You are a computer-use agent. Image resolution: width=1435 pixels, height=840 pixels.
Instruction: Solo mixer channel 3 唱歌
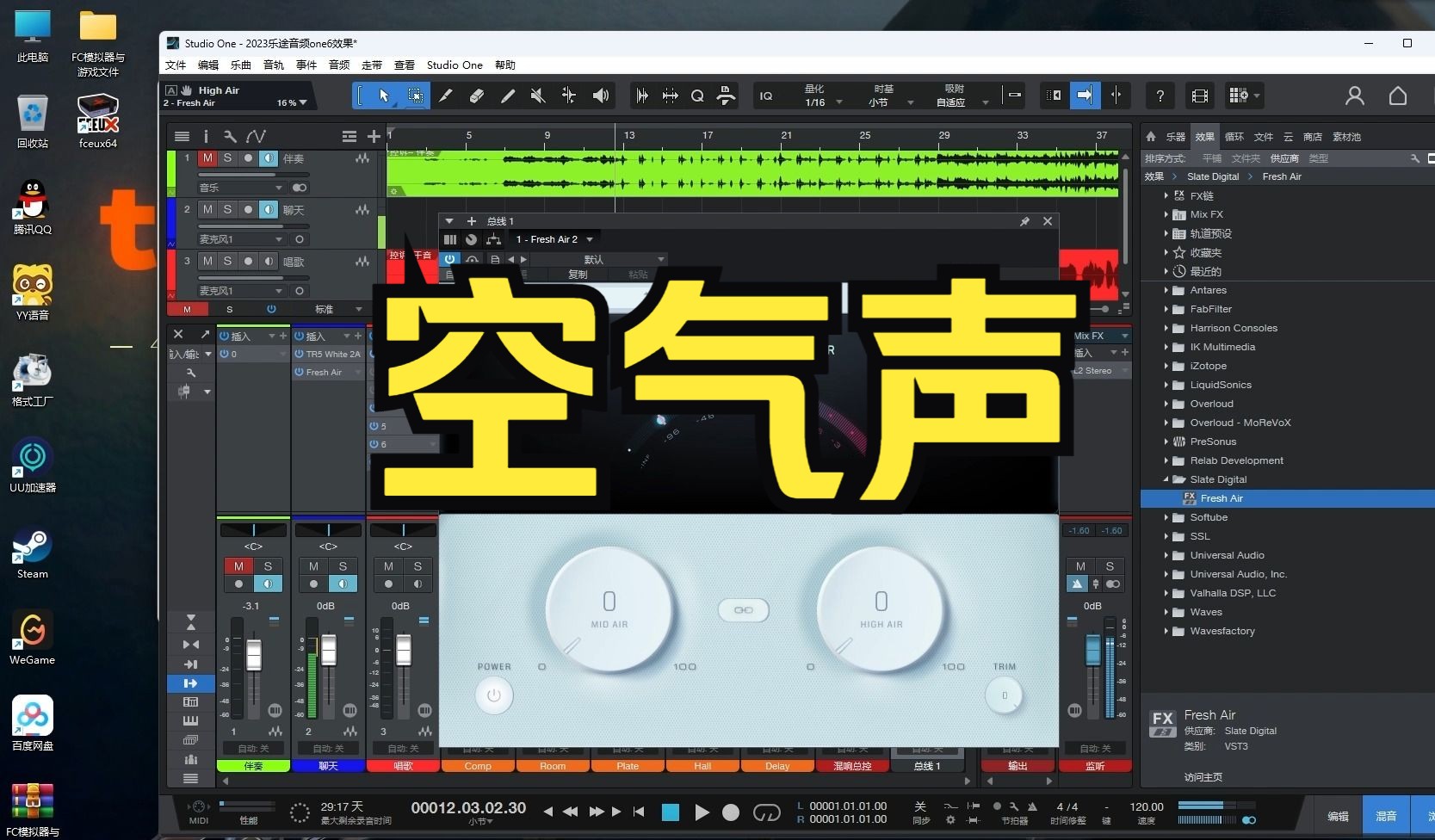click(x=418, y=565)
